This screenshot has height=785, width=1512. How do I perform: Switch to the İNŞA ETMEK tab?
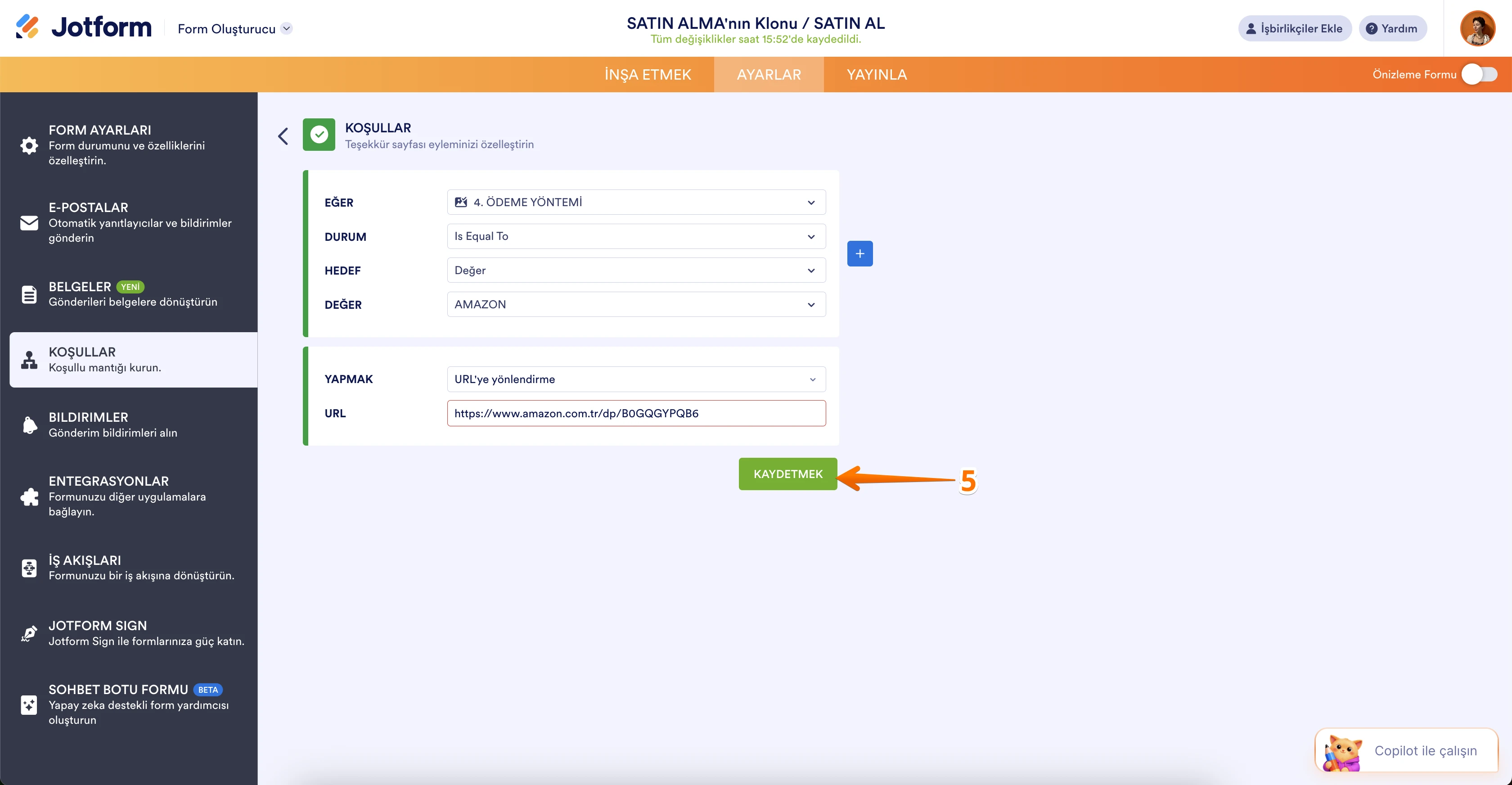point(648,75)
